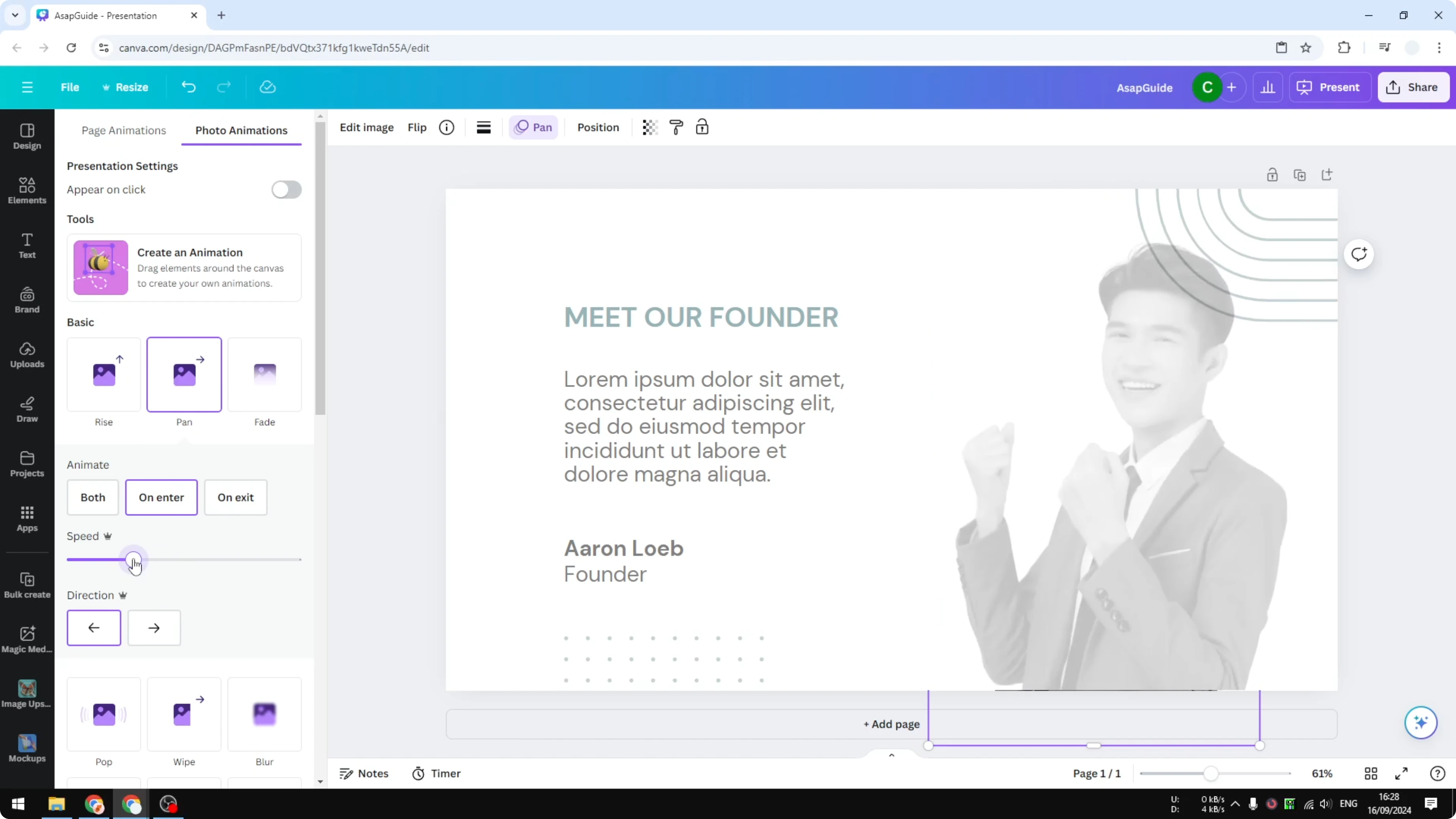Enter fullscreen expand icon
The width and height of the screenshot is (1456, 819).
pyautogui.click(x=1401, y=773)
